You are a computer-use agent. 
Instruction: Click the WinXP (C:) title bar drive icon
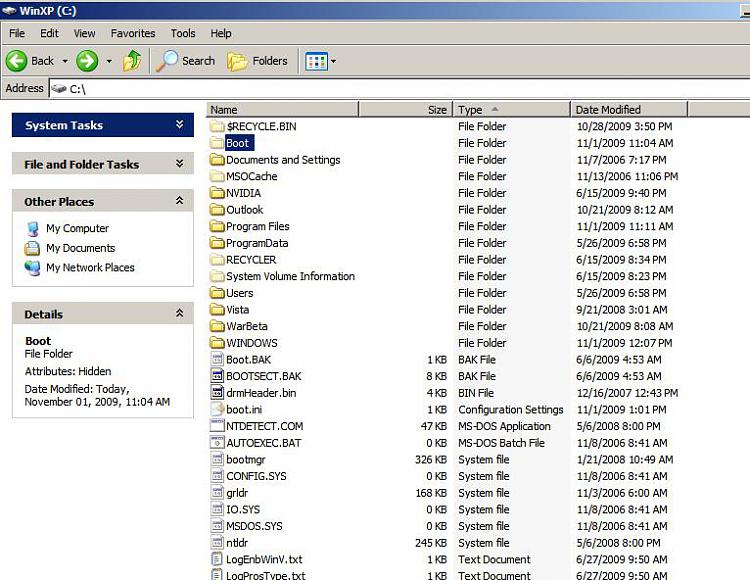(x=9, y=11)
